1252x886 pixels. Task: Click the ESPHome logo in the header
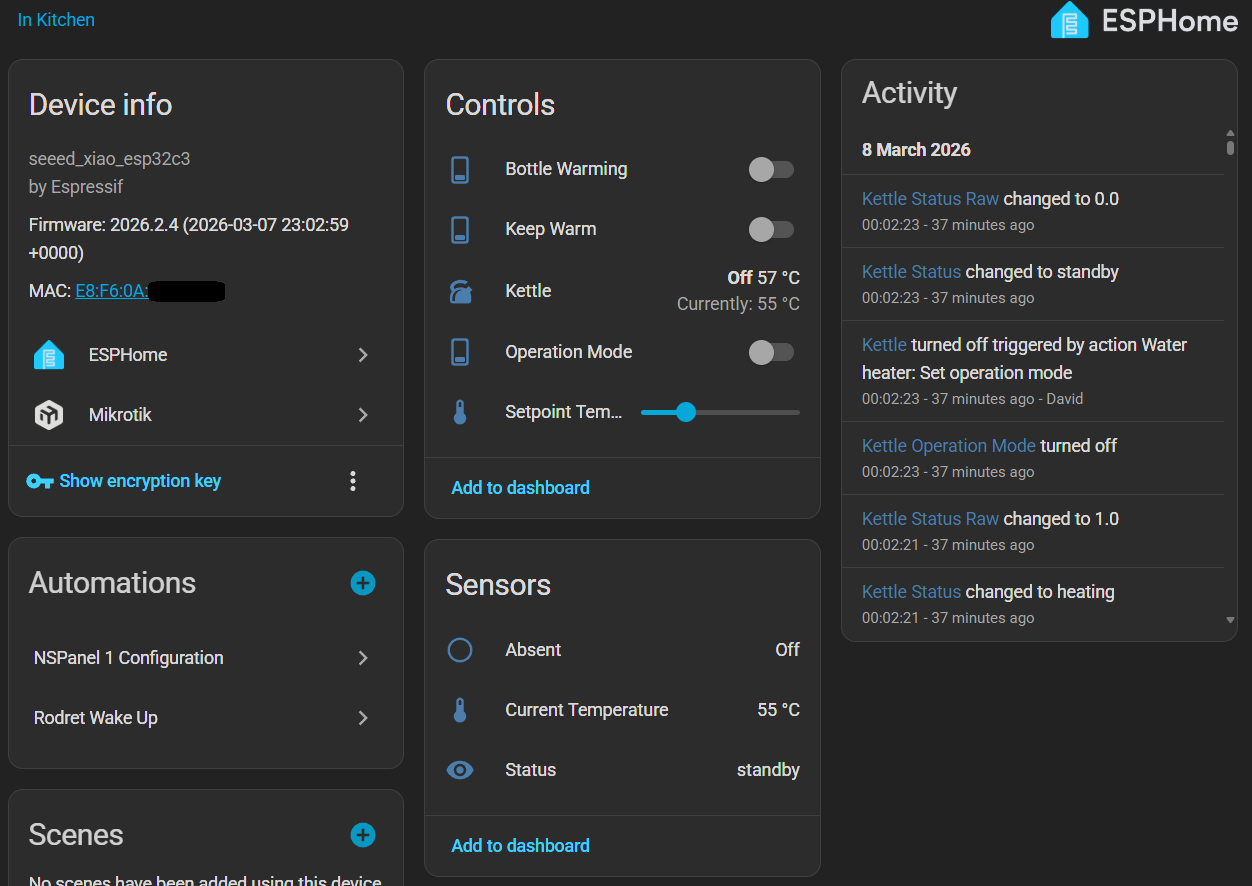[1069, 21]
